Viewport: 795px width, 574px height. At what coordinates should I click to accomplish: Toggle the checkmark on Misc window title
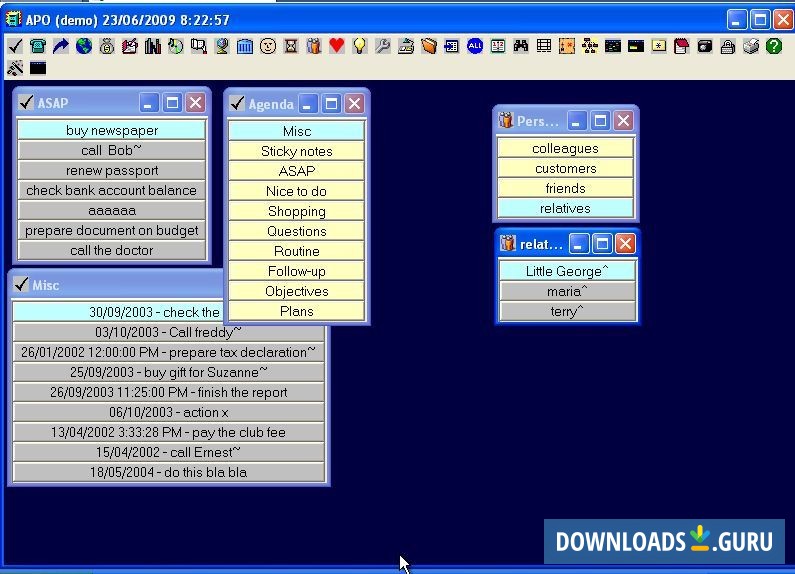pyautogui.click(x=21, y=285)
